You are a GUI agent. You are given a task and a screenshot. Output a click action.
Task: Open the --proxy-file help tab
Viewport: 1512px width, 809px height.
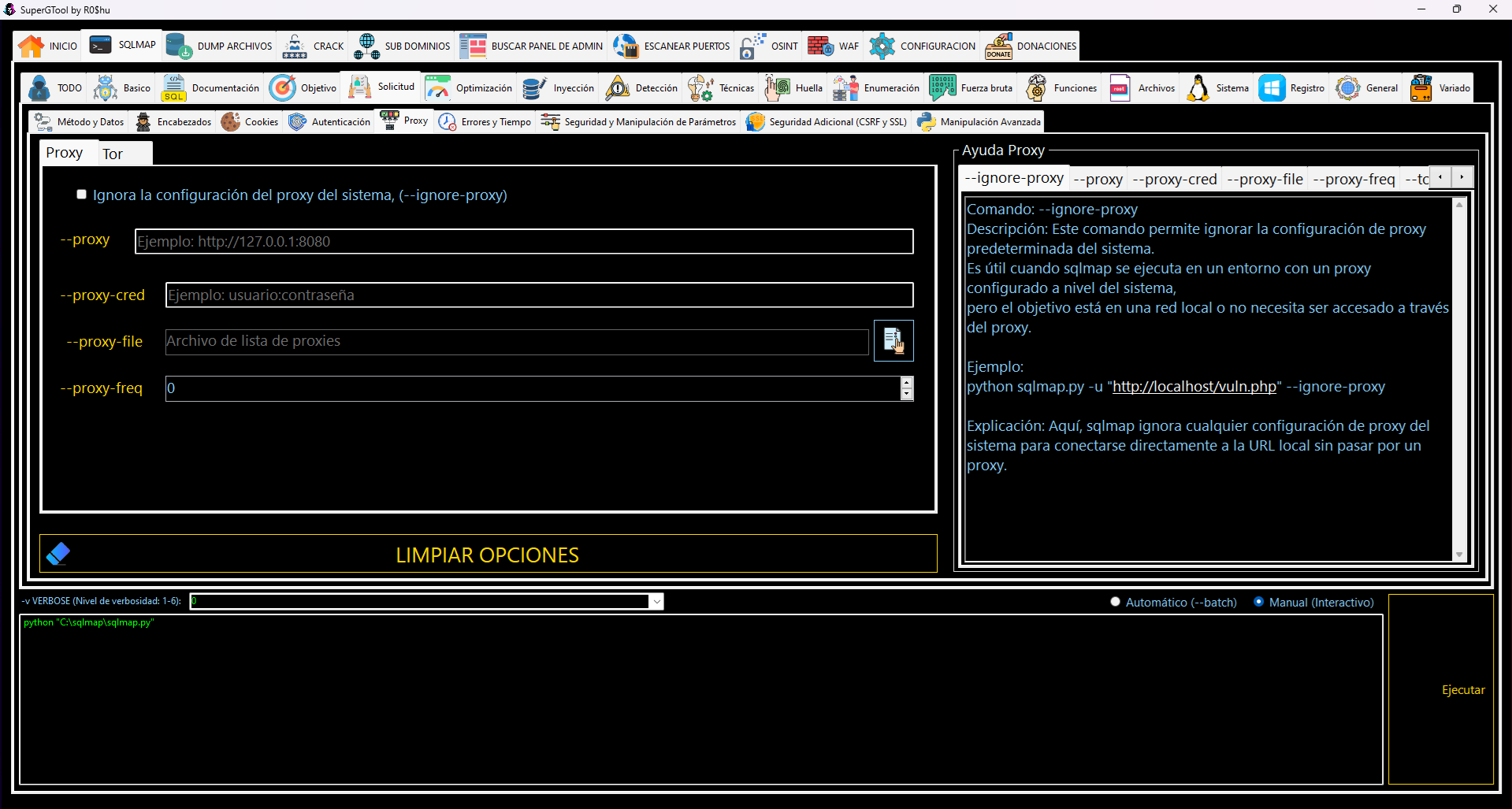point(1265,180)
